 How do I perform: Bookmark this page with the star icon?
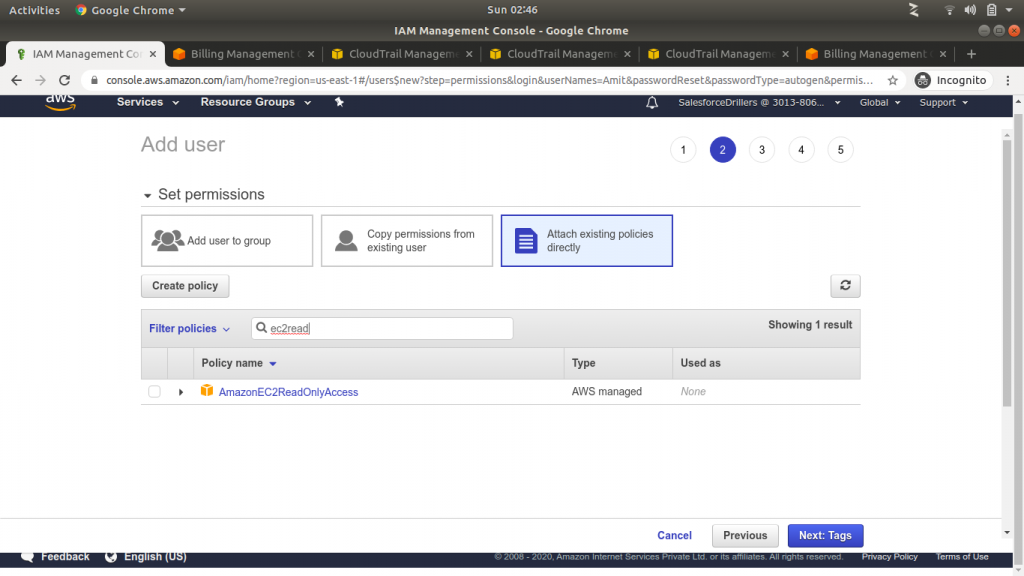tap(893, 80)
